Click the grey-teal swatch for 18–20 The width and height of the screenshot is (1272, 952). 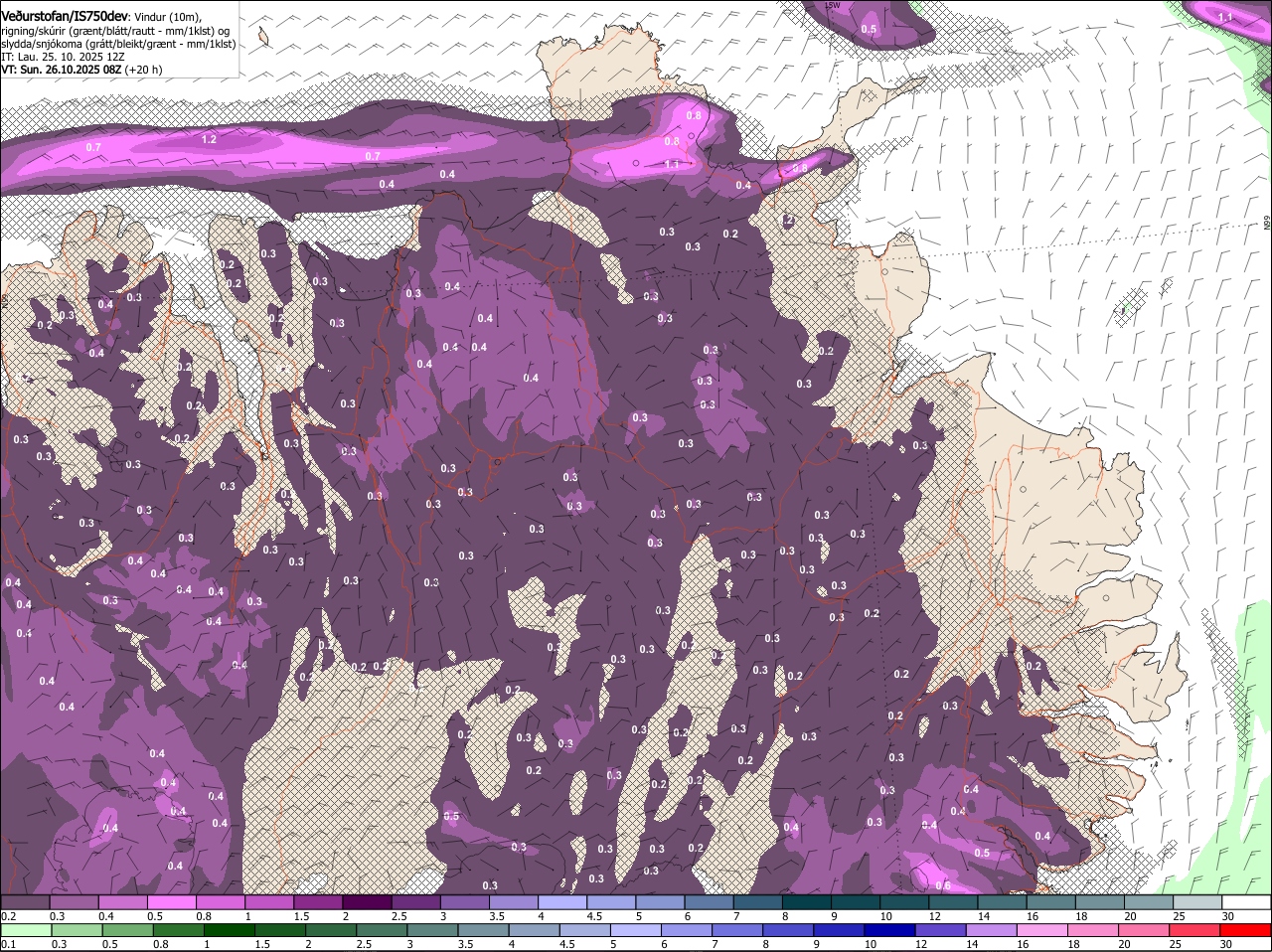[1099, 902]
